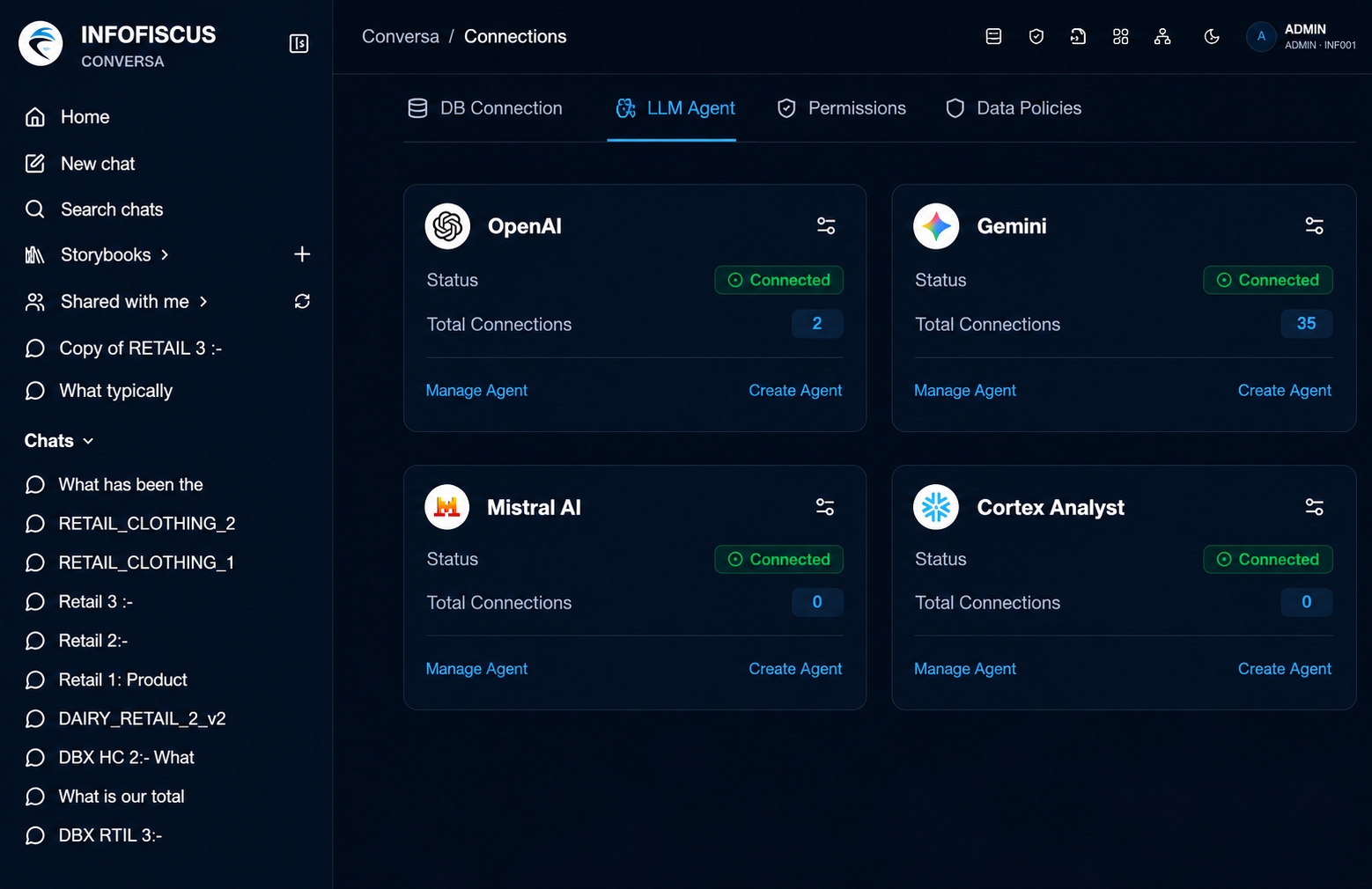Click Create Agent for Gemini

pyautogui.click(x=1285, y=390)
